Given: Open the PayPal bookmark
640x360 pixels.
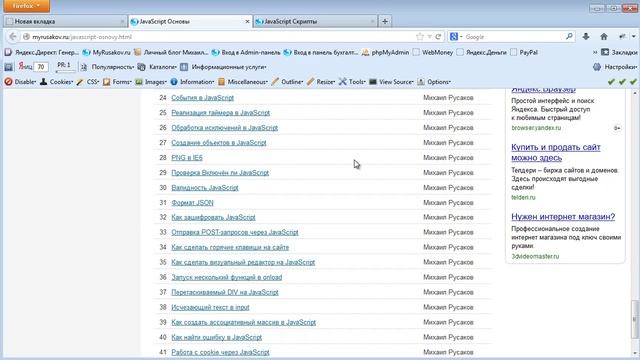Looking at the screenshot, I should [524, 52].
